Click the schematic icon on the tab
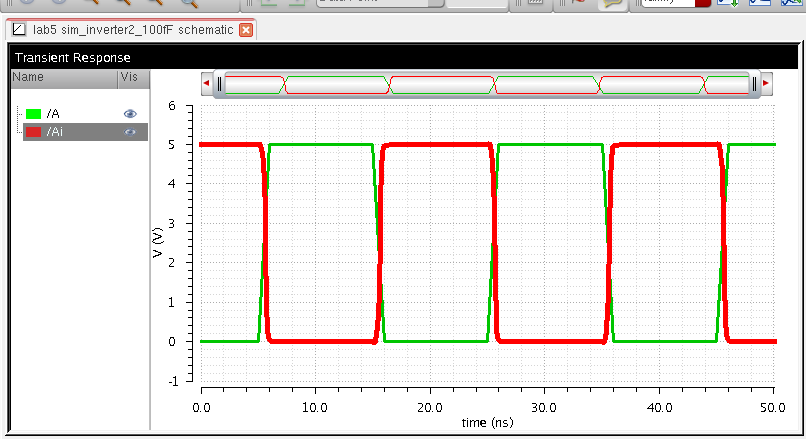 click(x=18, y=30)
